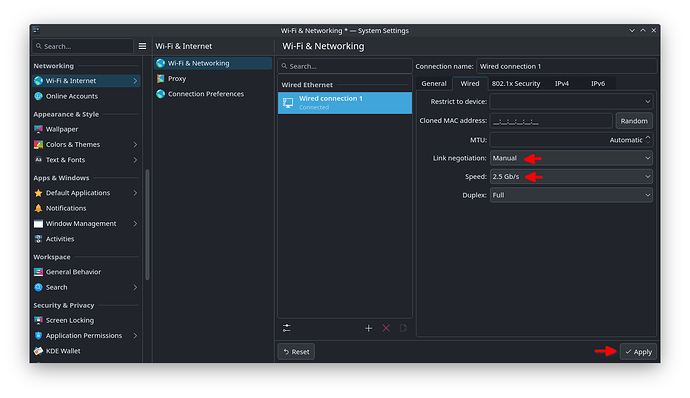This screenshot has width=690, height=398.
Task: Select Wired connection 1 in list
Action: (x=345, y=103)
